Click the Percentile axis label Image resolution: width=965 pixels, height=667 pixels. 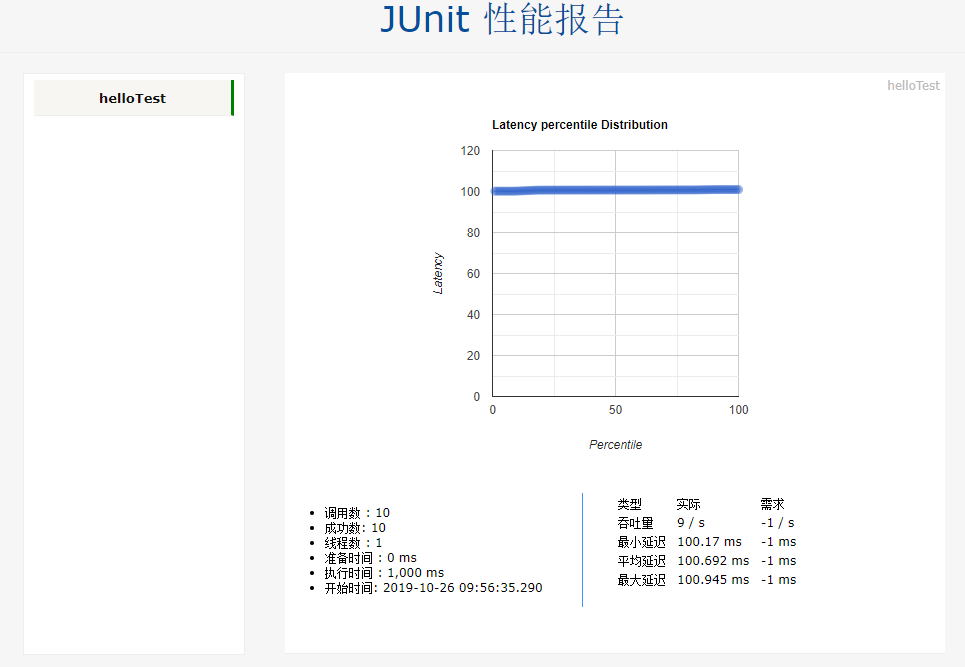[615, 444]
